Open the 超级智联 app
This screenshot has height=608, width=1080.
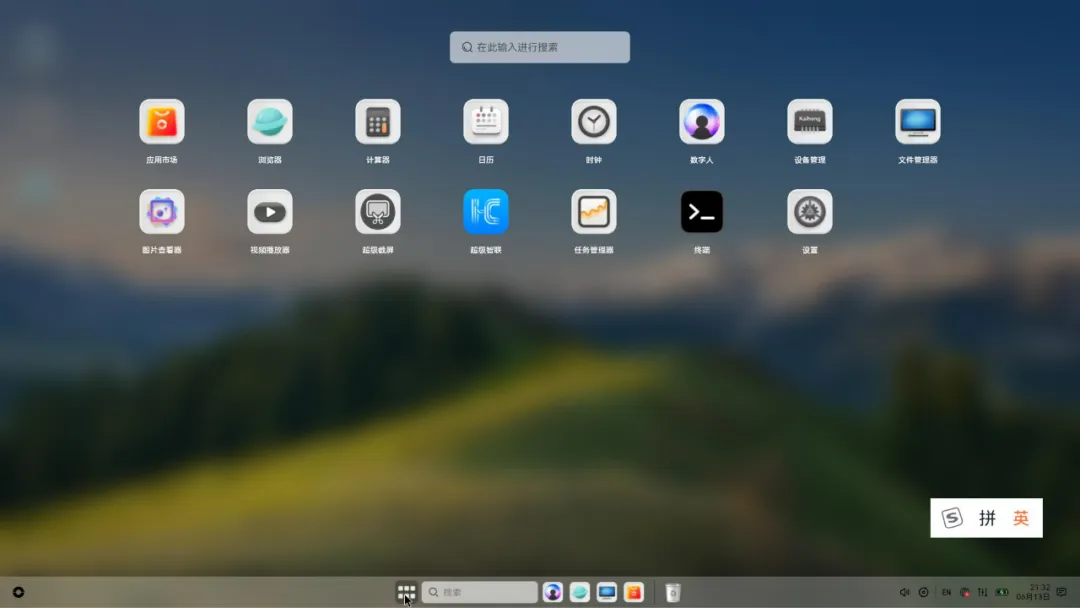[486, 212]
